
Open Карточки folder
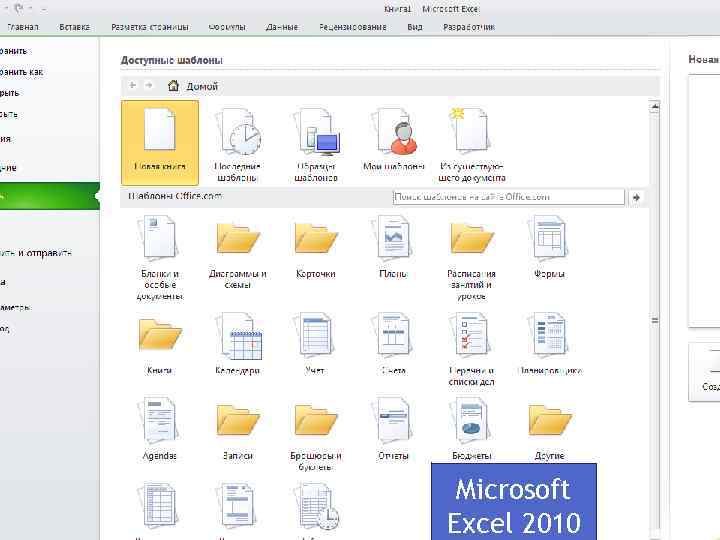[x=316, y=250]
